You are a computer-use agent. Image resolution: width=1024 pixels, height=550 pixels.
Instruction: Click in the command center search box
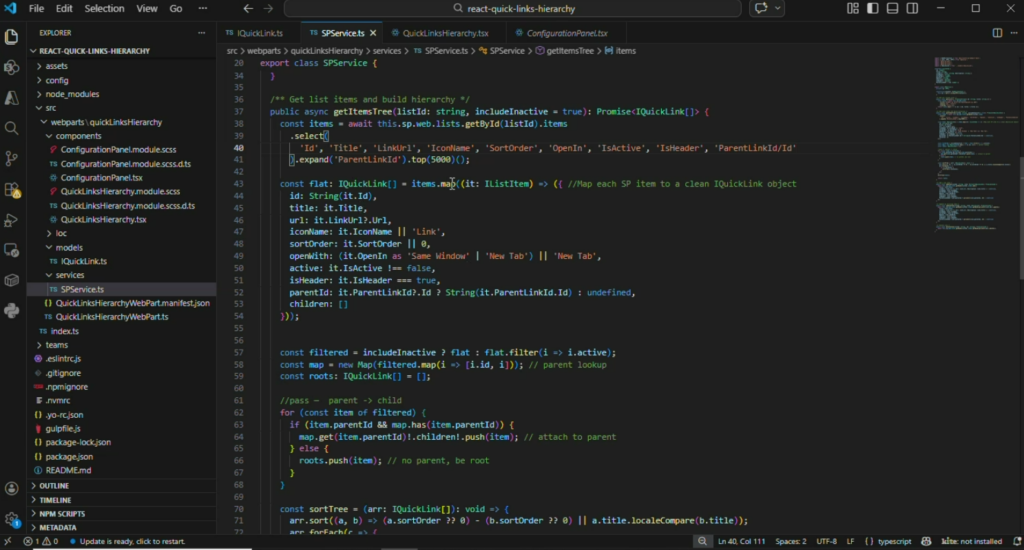[x=512, y=8]
